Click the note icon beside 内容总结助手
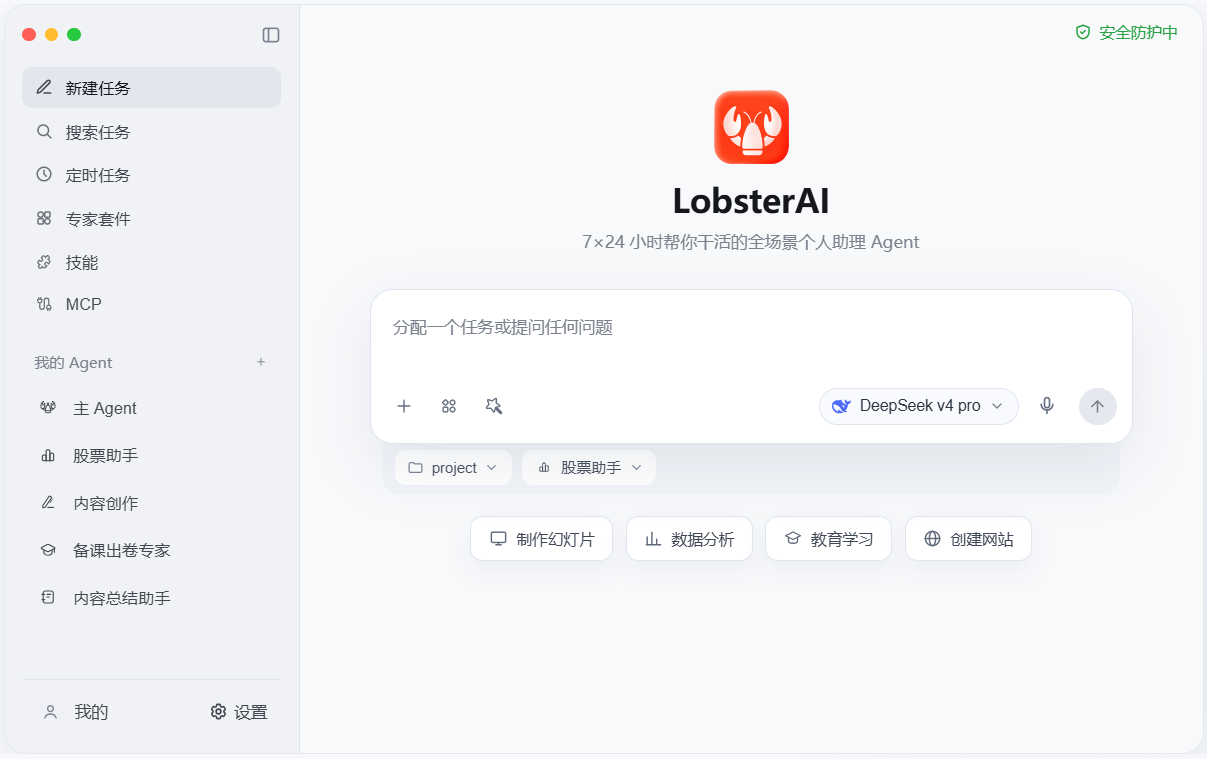The image size is (1207, 759). pyautogui.click(x=48, y=598)
